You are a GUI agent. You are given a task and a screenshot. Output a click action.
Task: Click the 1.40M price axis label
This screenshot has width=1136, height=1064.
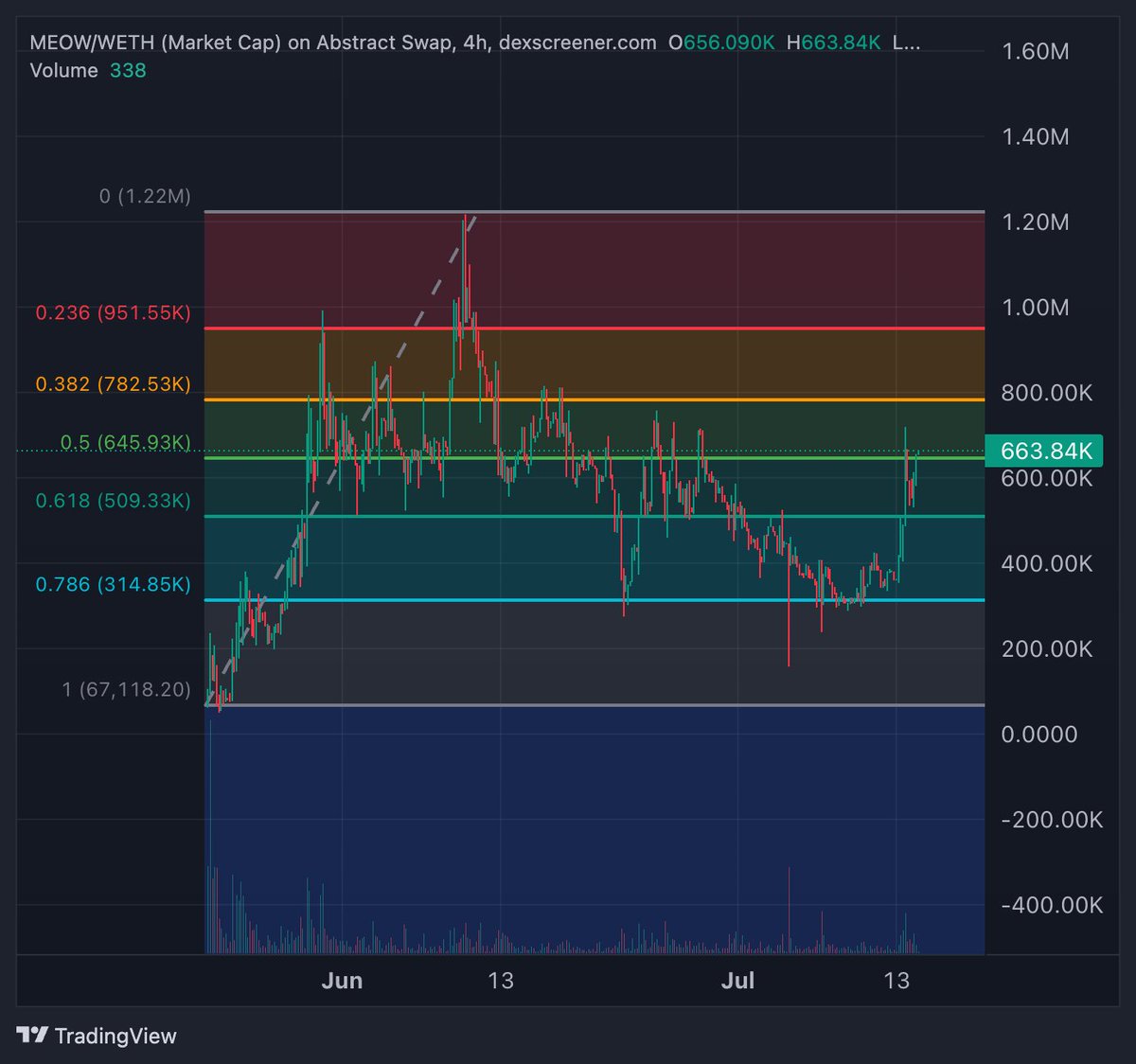[1036, 137]
